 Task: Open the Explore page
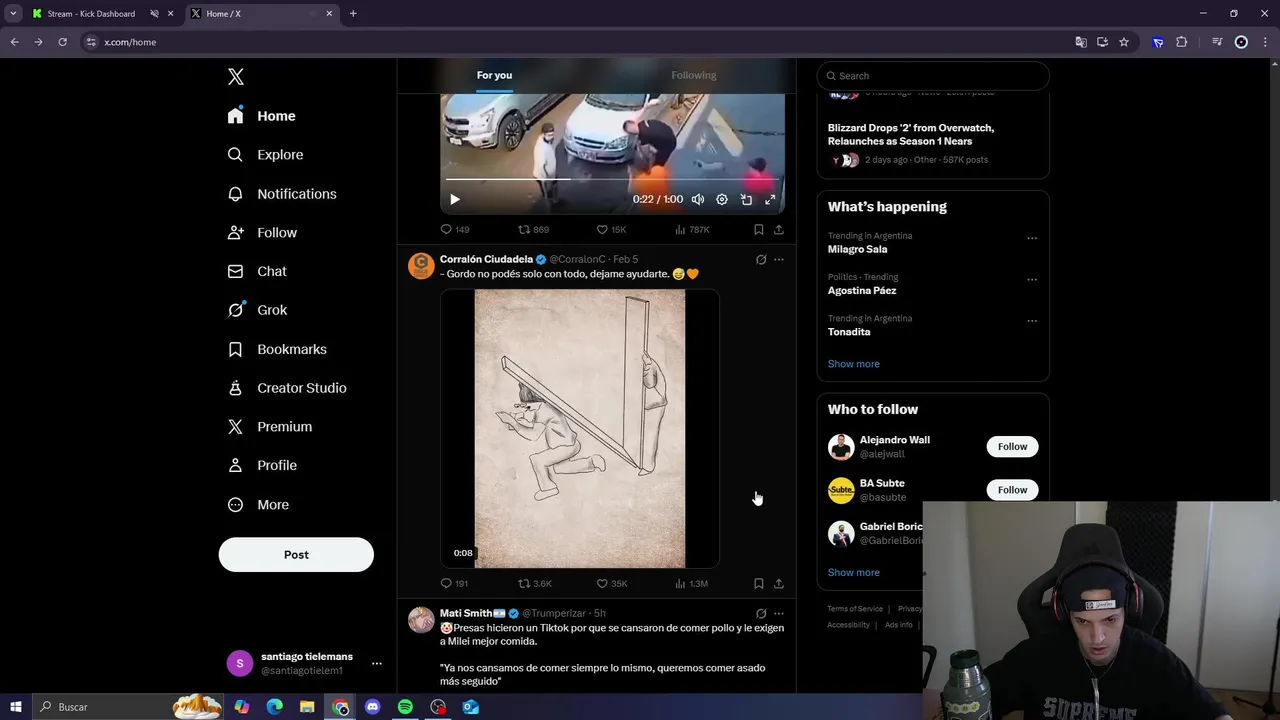(x=265, y=155)
